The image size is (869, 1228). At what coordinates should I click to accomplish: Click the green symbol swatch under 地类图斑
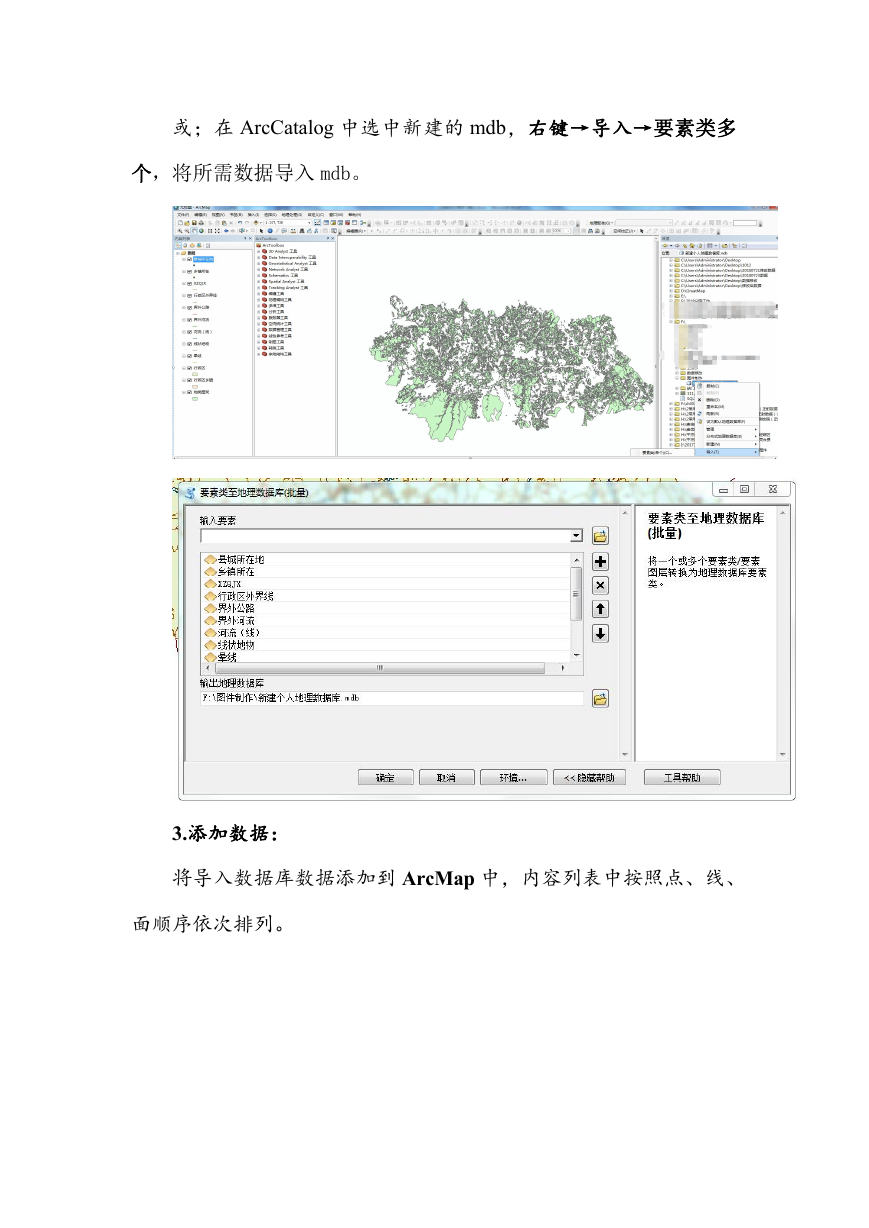tap(194, 399)
